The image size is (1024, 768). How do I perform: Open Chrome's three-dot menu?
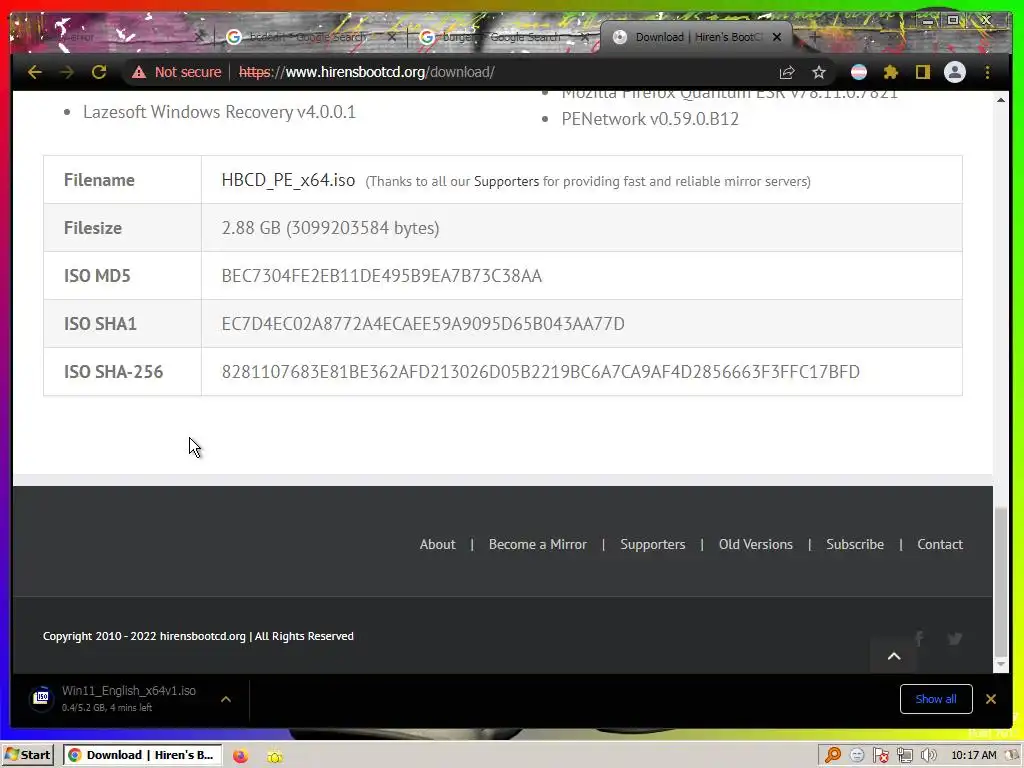[987, 72]
